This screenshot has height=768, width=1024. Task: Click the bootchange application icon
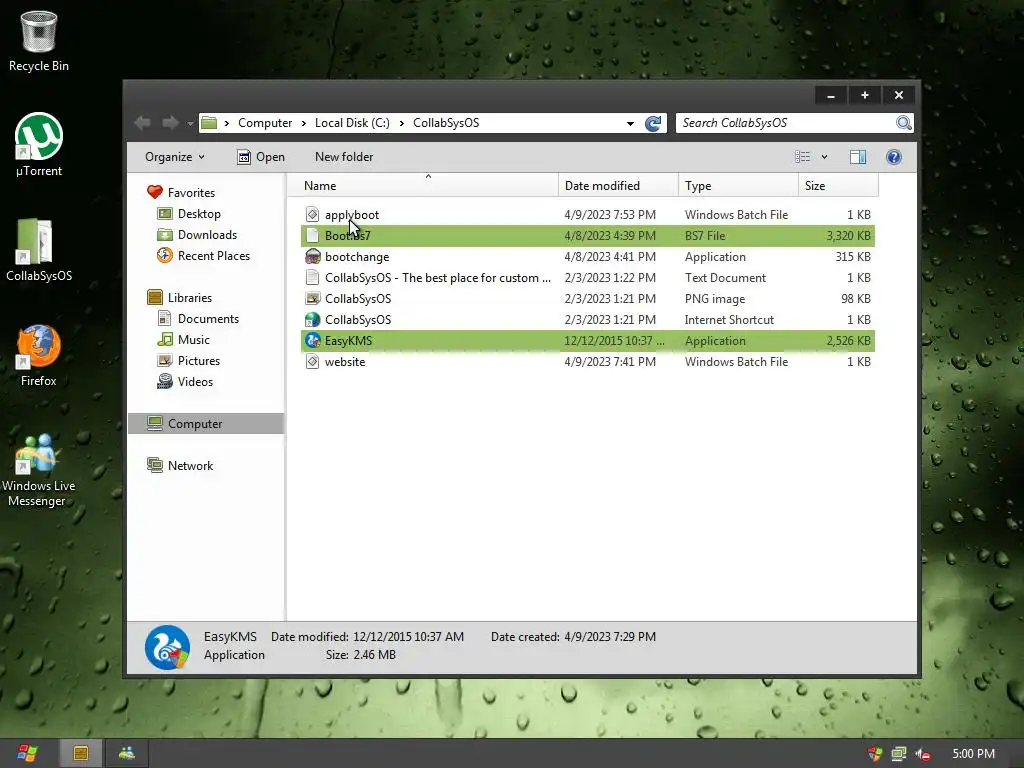point(313,257)
